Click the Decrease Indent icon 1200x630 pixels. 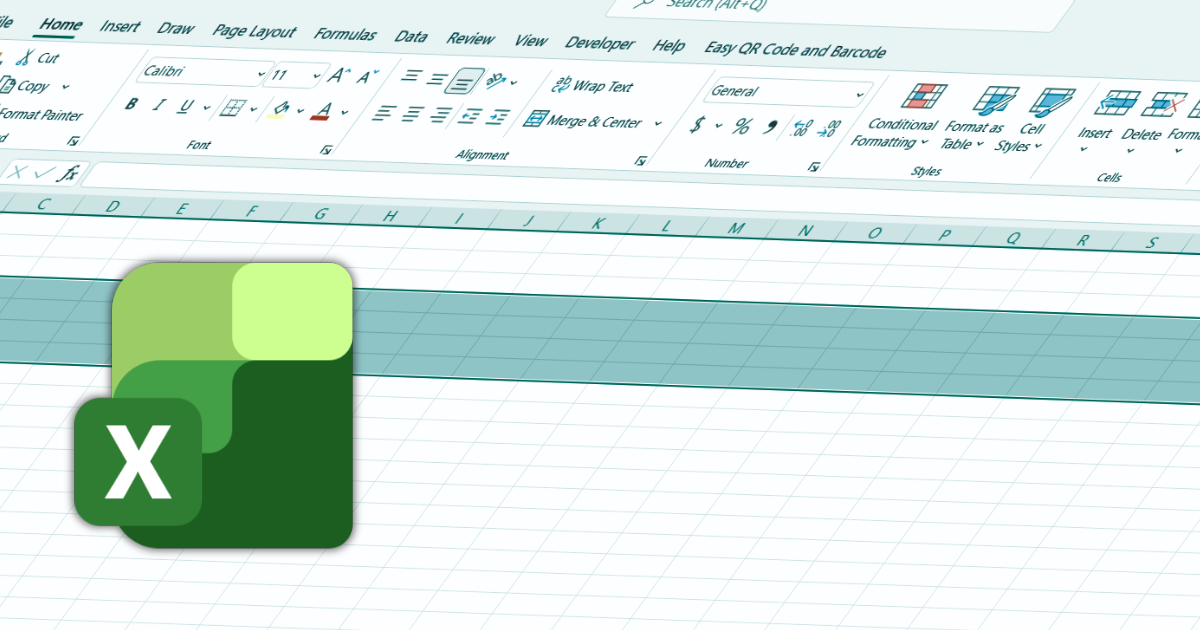tap(468, 117)
